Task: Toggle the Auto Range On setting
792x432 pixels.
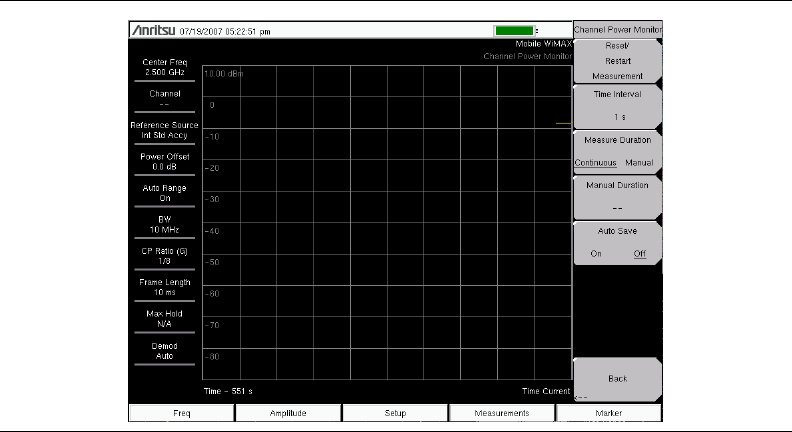Action: coord(164,193)
